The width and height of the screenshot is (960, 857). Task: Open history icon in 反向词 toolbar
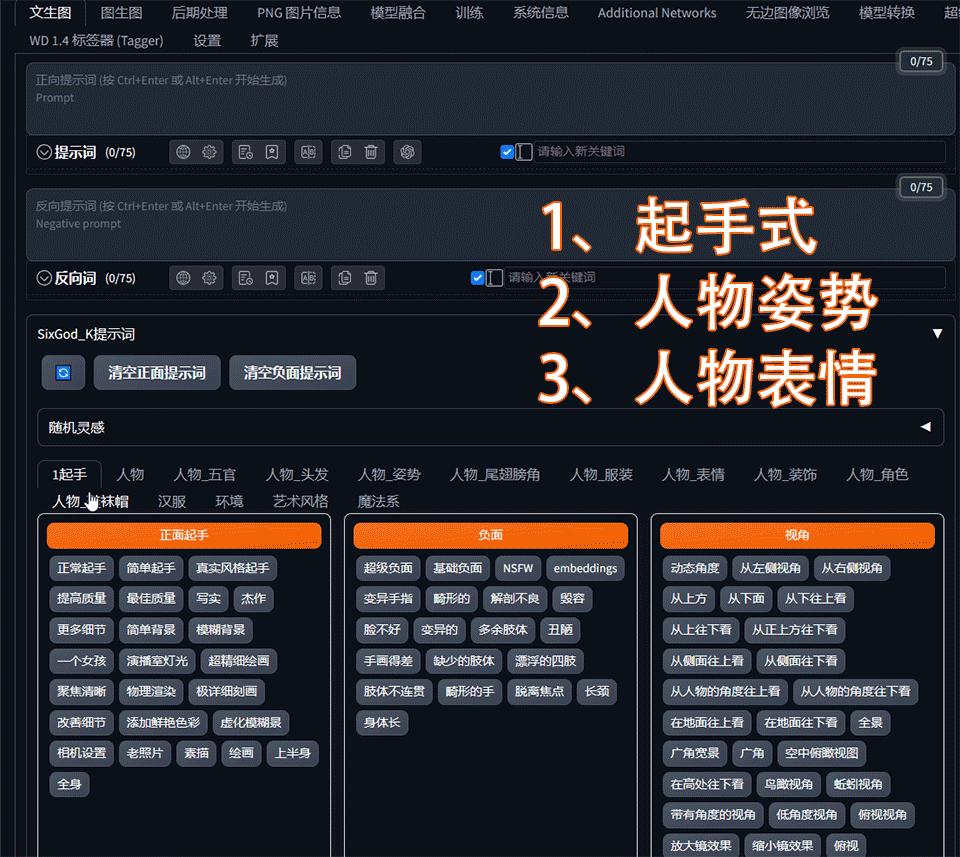(246, 278)
